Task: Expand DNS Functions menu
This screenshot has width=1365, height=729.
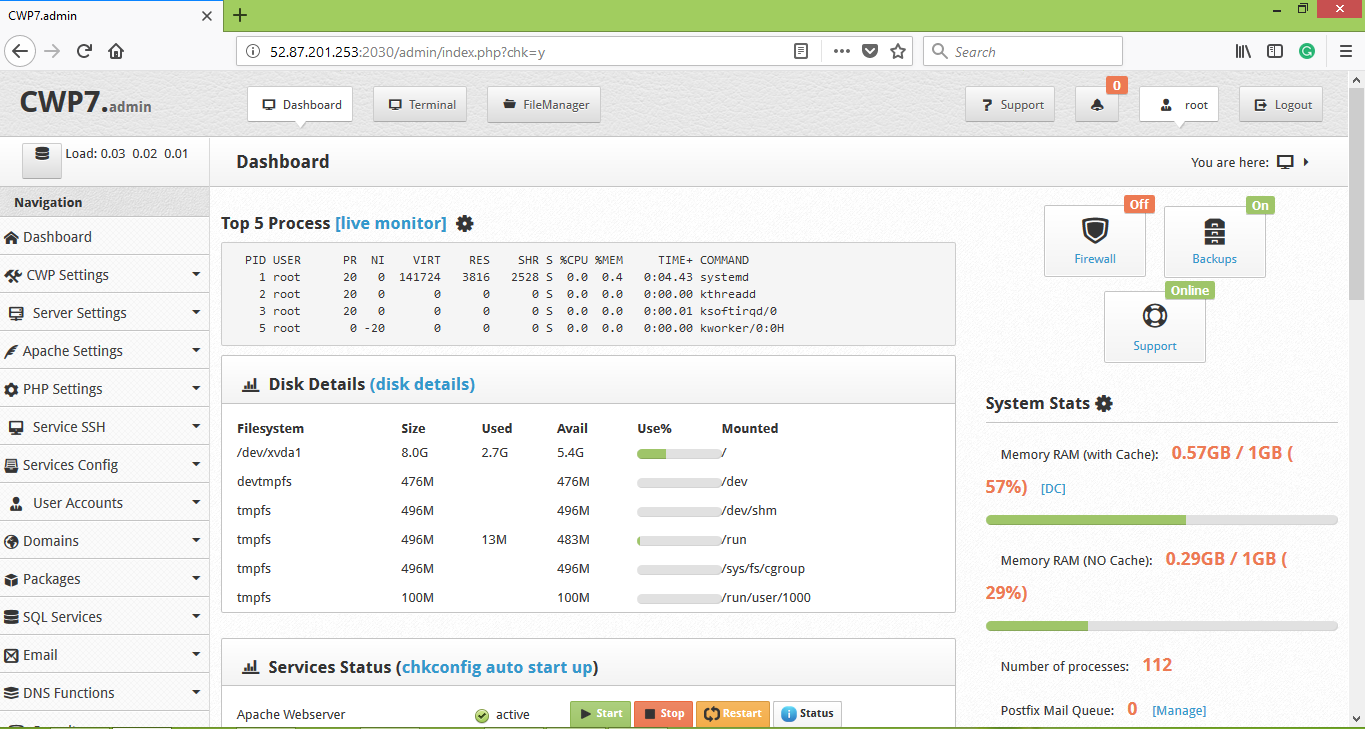Action: point(105,693)
